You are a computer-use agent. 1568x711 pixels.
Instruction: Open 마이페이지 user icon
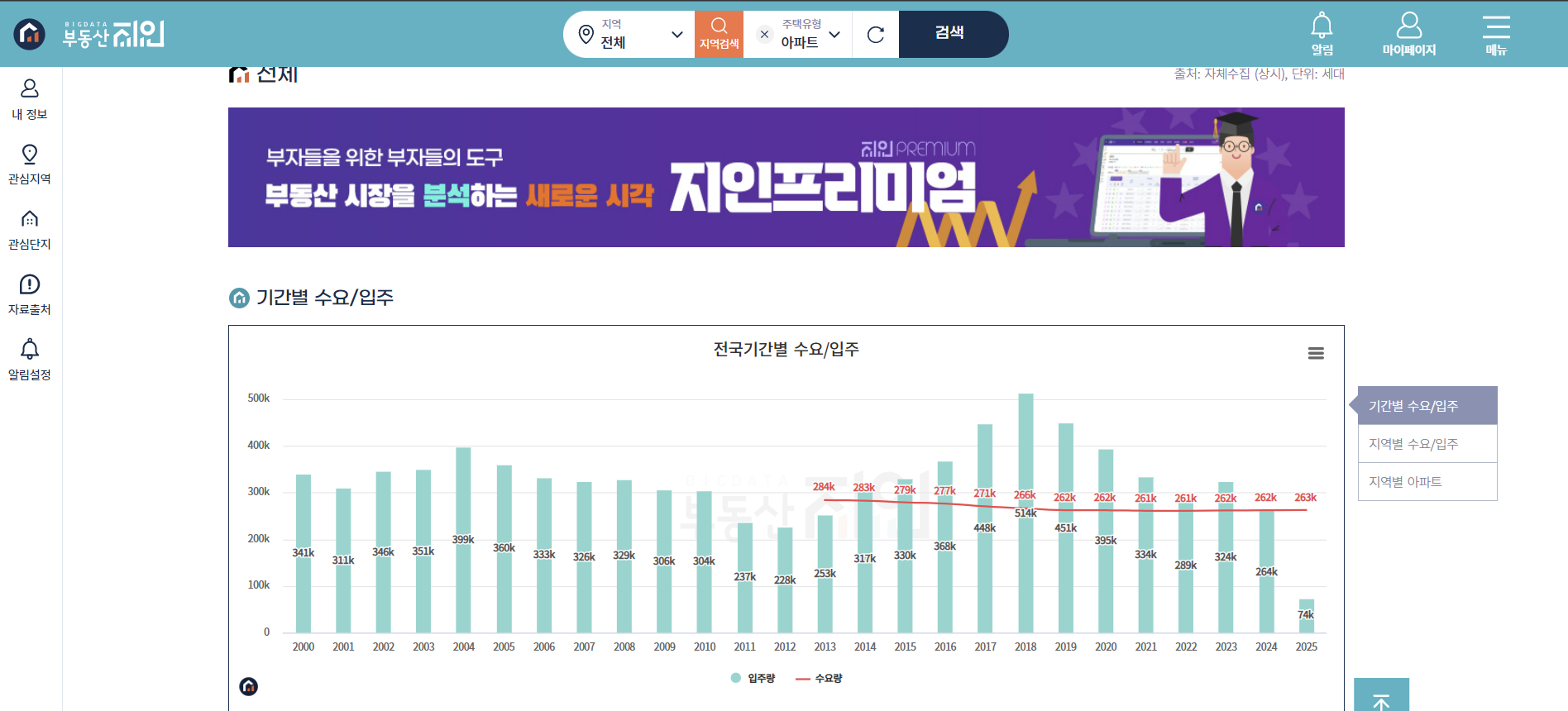[1409, 34]
